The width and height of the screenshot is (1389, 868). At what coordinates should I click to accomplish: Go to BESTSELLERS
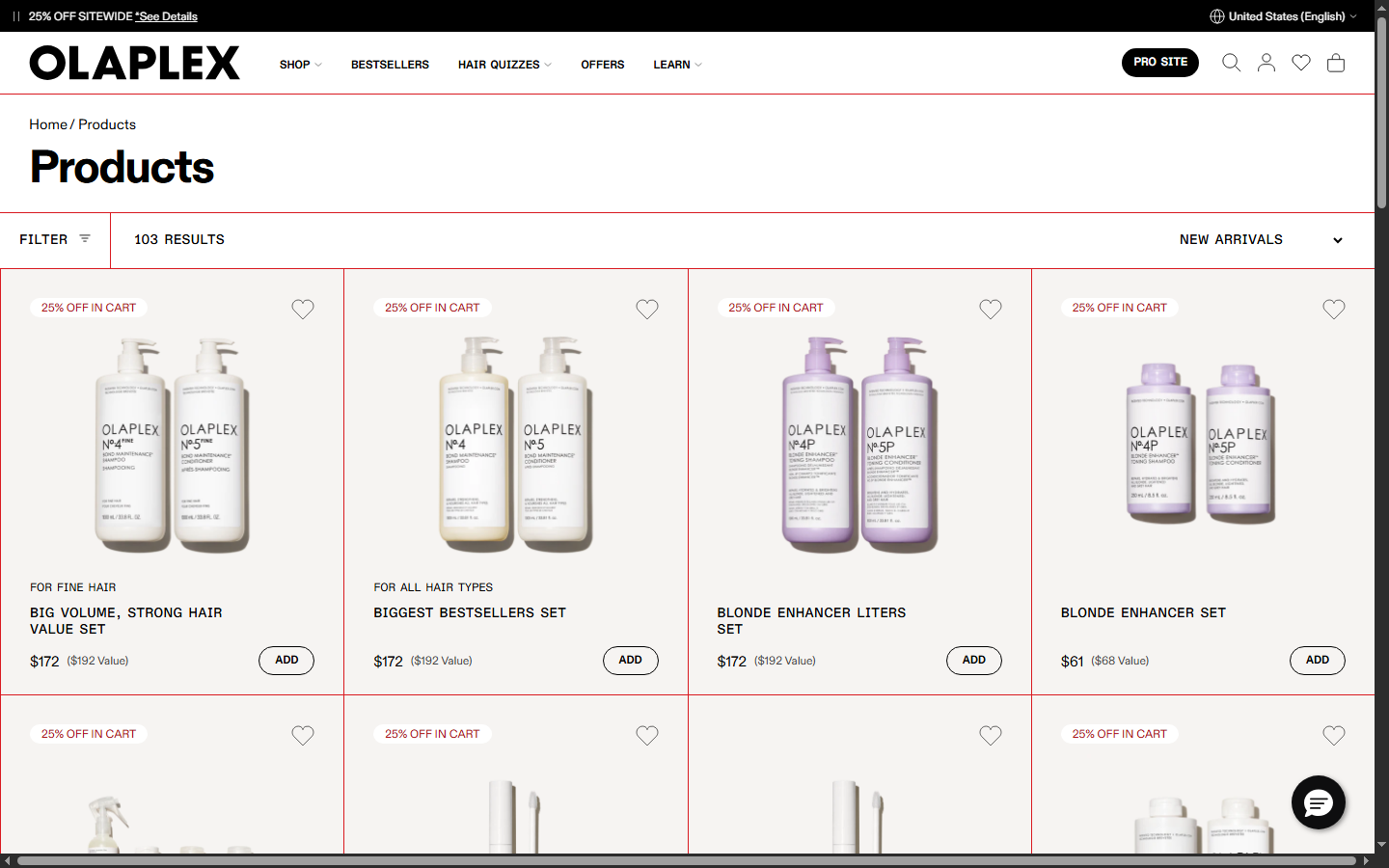pos(390,65)
